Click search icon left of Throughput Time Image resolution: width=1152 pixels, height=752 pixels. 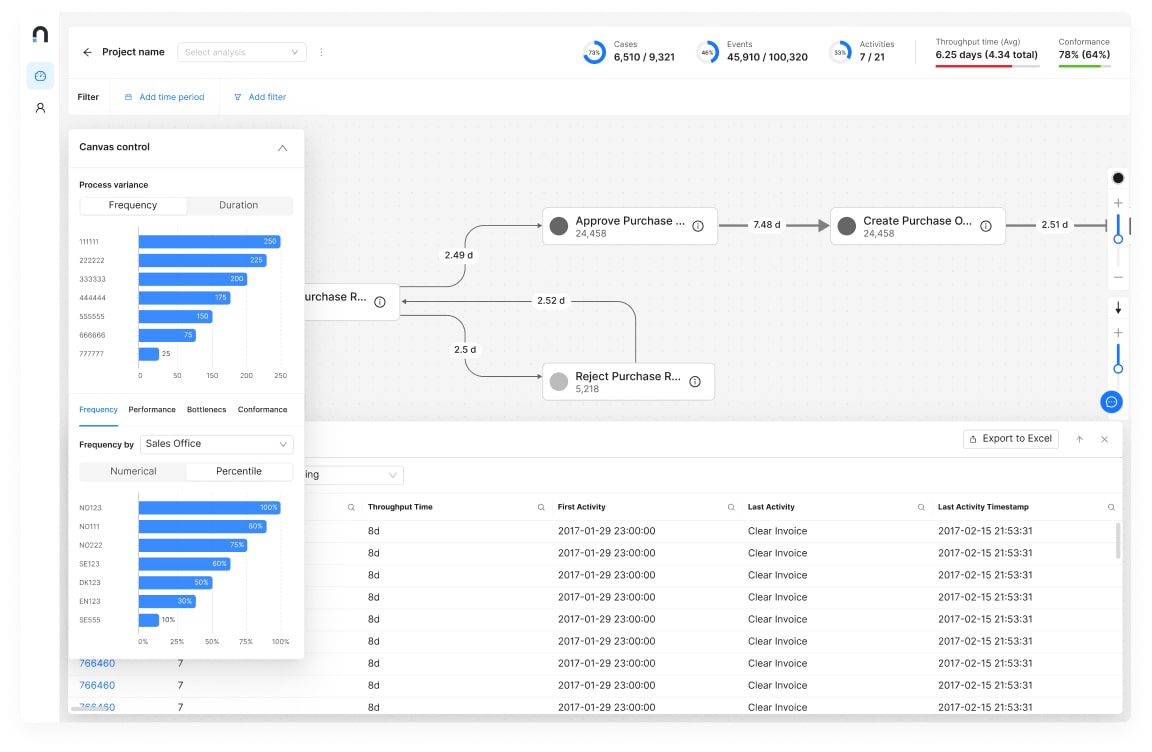351,507
